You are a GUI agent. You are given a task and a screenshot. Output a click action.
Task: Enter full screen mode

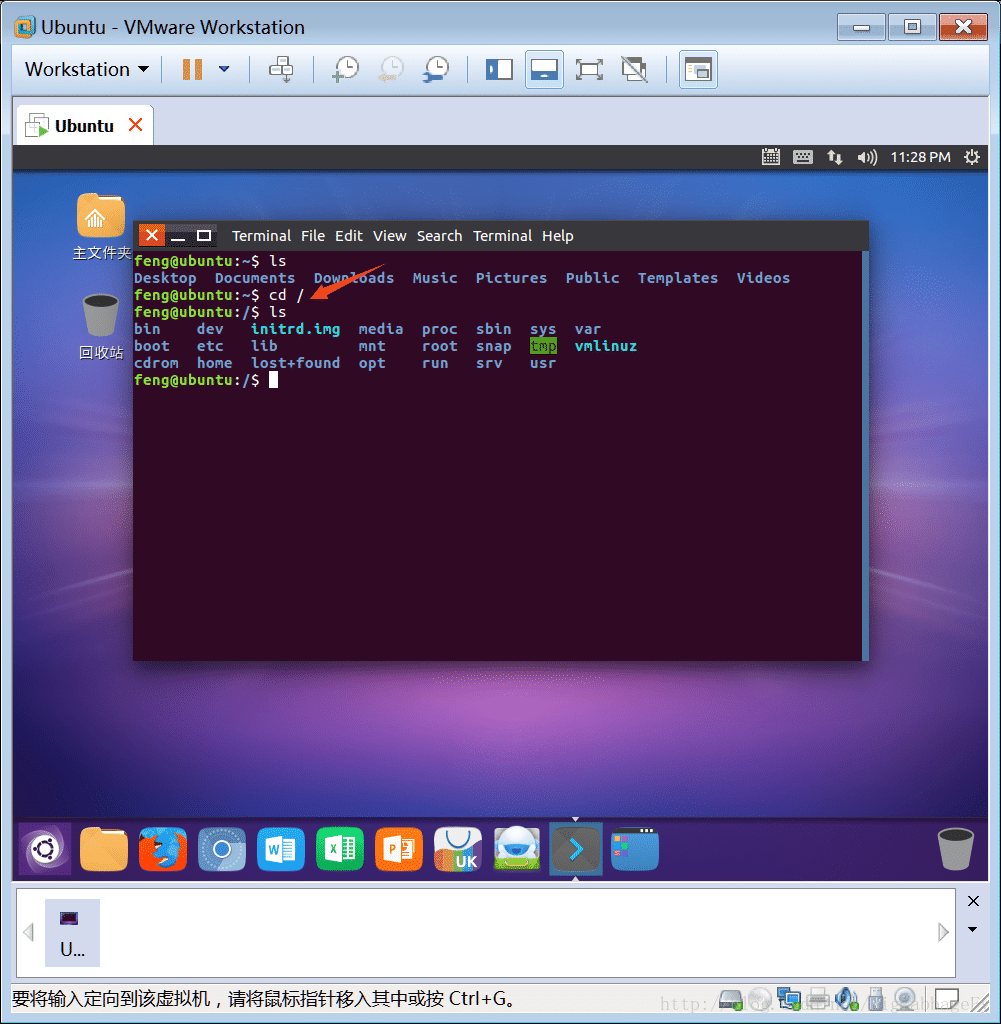589,69
